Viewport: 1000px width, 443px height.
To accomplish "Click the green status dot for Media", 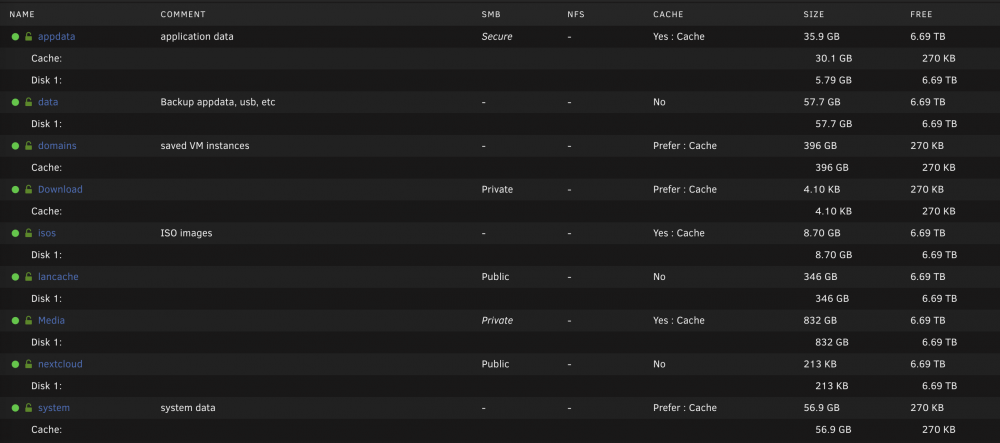I will [x=15, y=321].
